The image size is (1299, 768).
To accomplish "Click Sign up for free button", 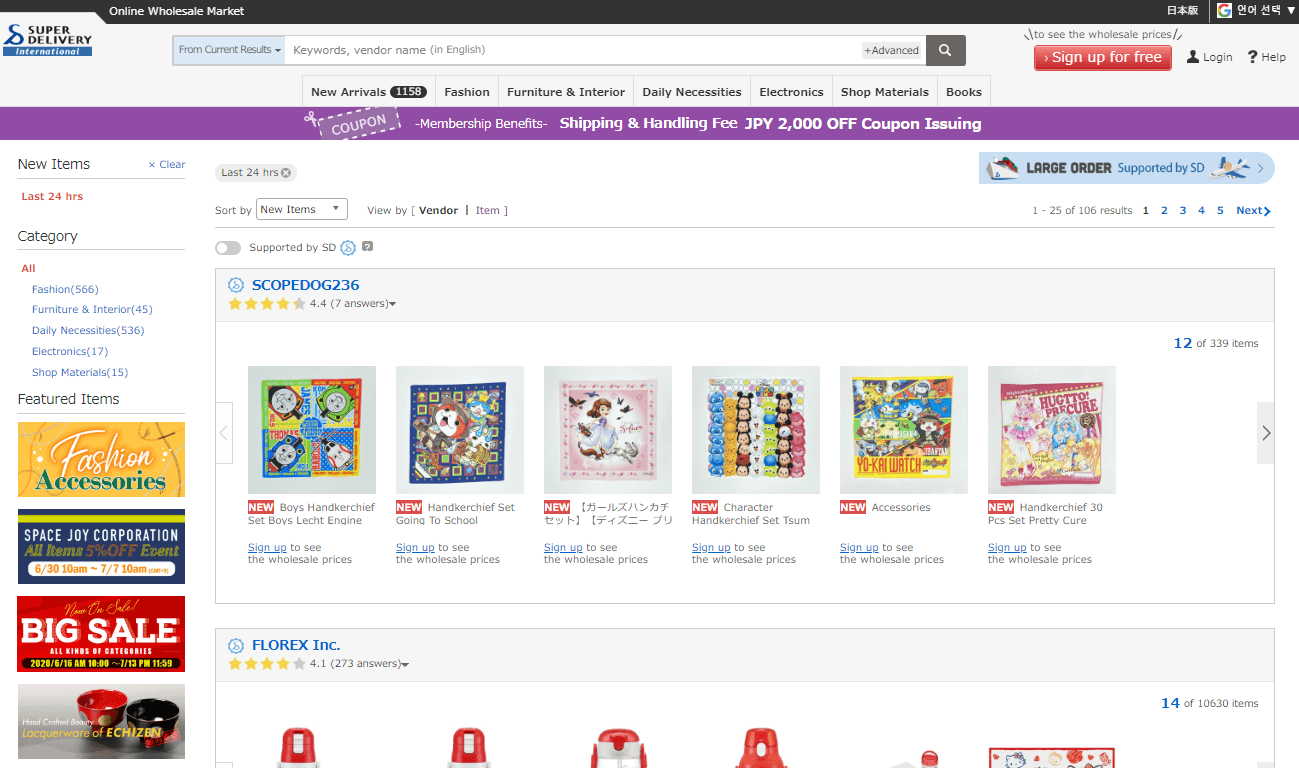I will tap(1104, 57).
